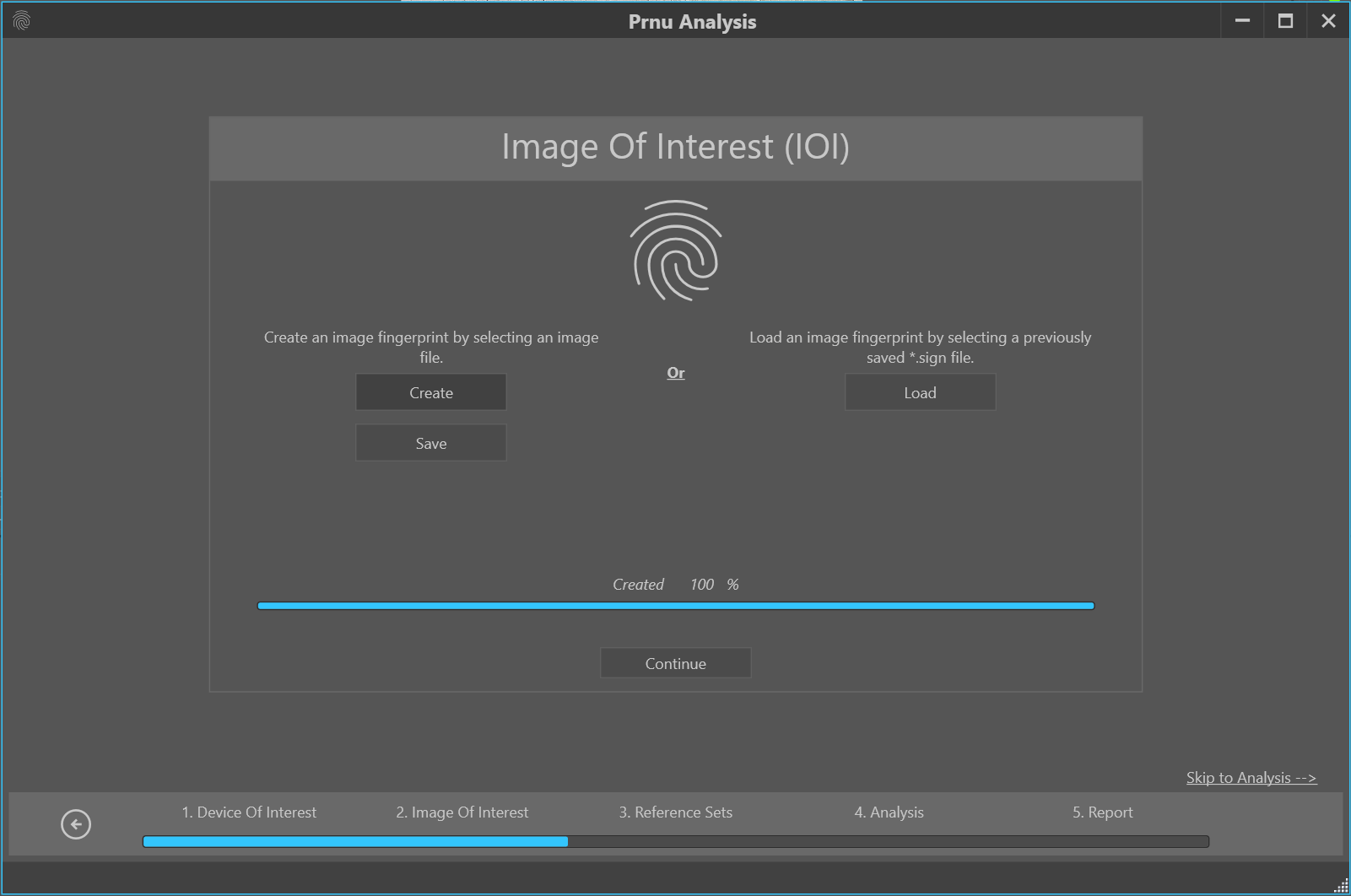
Task: Click the Save fingerprint button
Action: point(431,443)
